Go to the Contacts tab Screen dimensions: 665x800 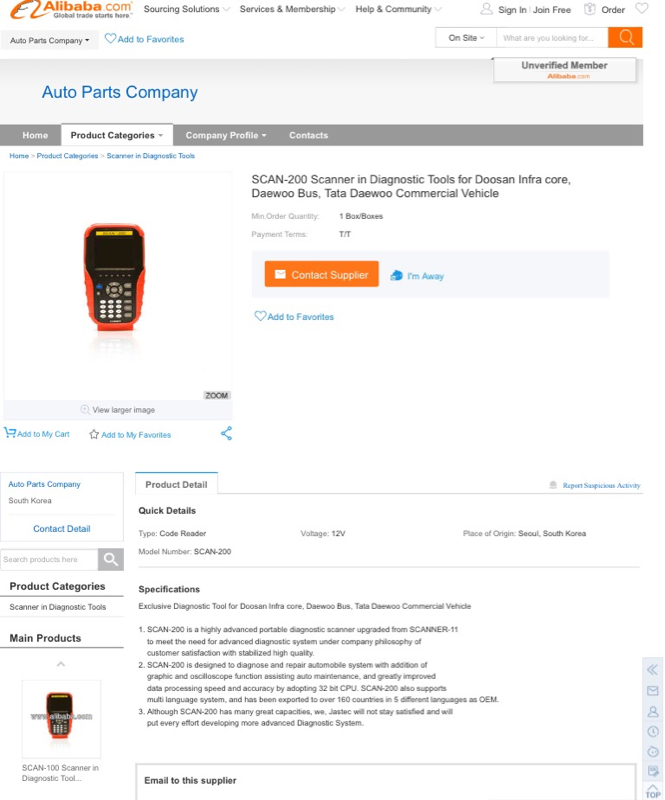[x=308, y=135]
